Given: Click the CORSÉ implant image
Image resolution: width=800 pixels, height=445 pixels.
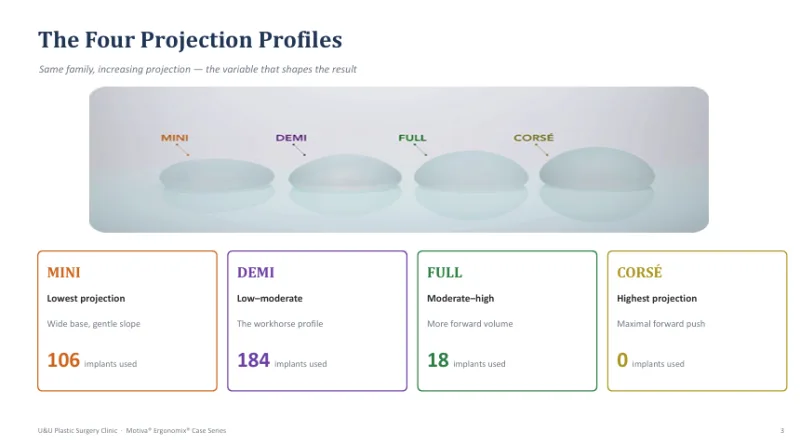Looking at the screenshot, I should tap(597, 167).
